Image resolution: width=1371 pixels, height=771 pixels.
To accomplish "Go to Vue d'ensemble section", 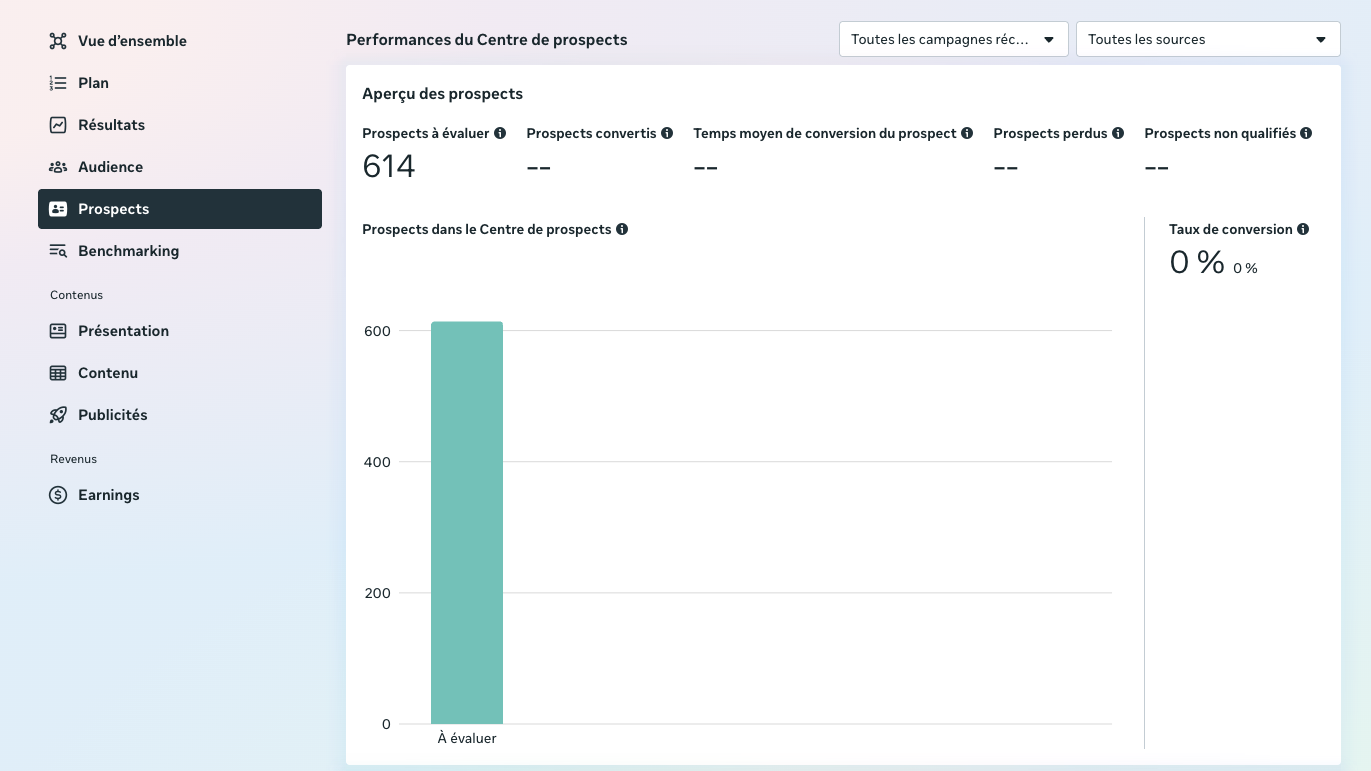I will 180,41.
